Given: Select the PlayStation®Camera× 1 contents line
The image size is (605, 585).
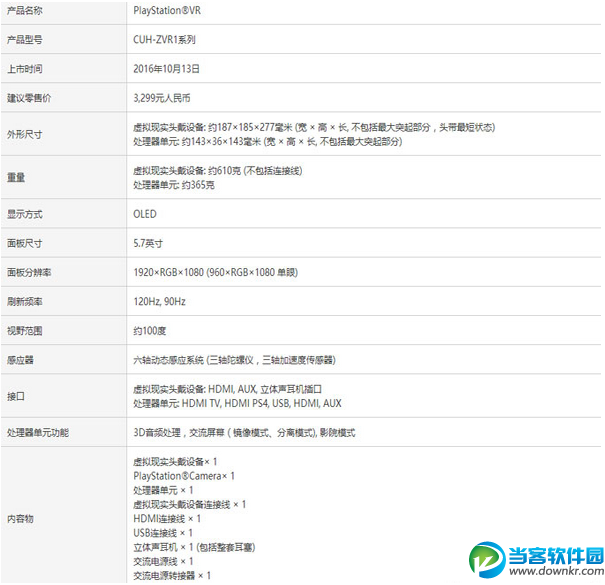Looking at the screenshot, I should 184,476.
